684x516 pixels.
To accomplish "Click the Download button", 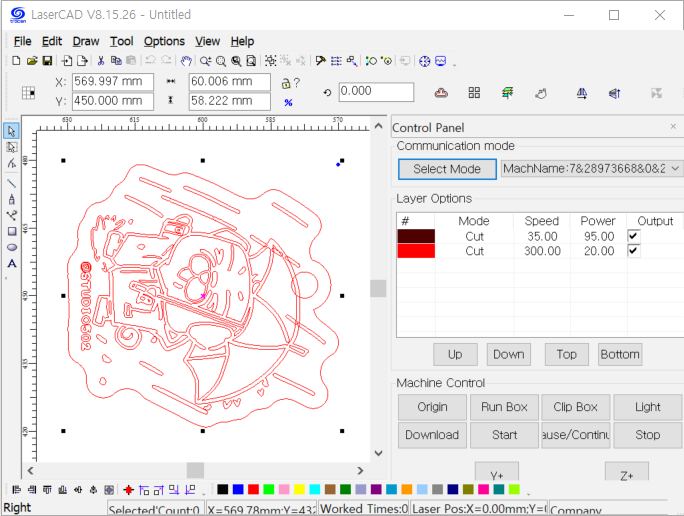I will 432,435.
